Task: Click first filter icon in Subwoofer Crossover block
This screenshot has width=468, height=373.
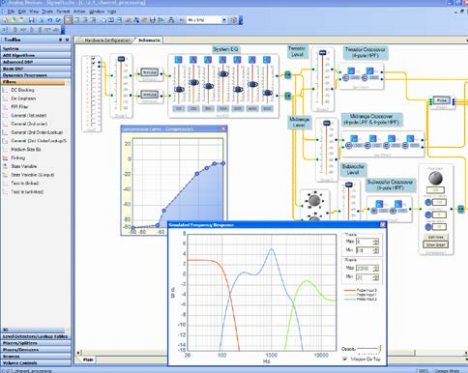Action: click(379, 203)
